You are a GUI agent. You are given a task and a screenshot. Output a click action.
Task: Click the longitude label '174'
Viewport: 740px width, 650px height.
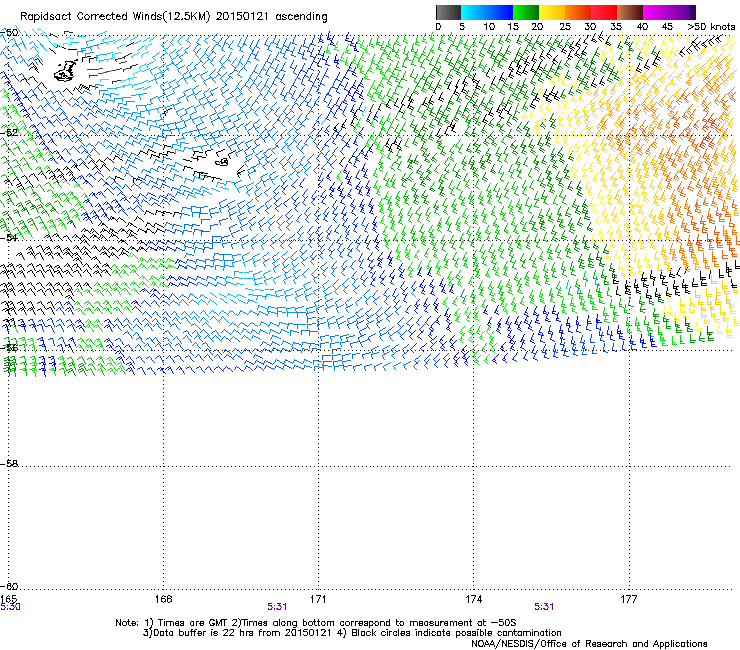[473, 599]
